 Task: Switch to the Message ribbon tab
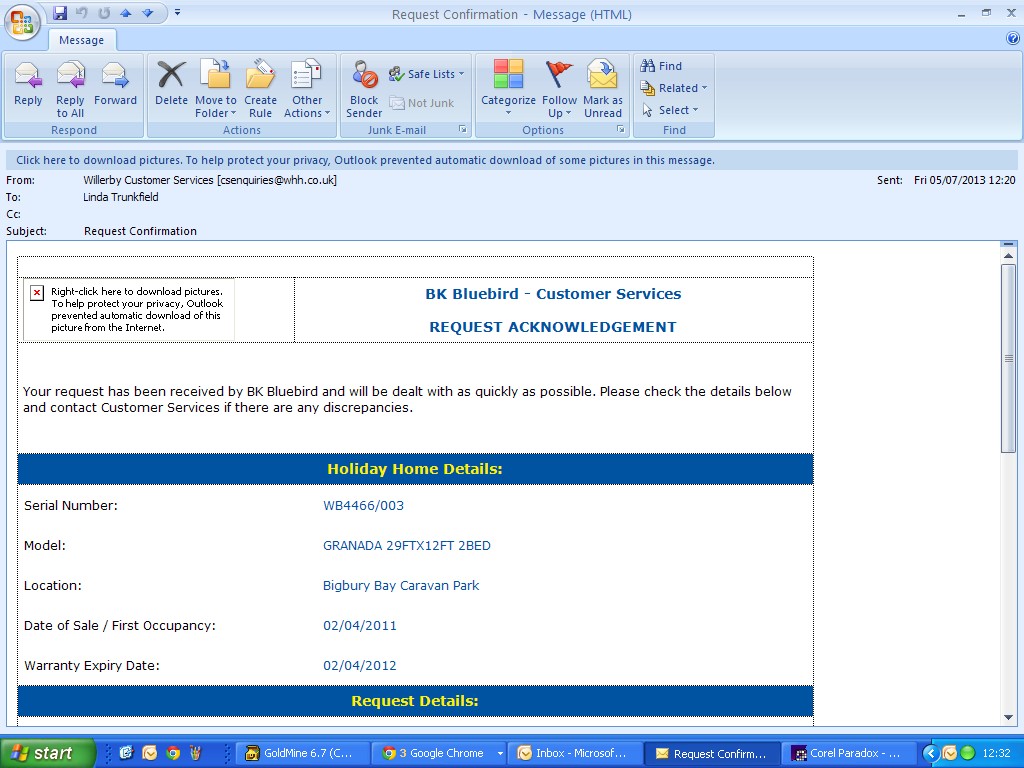tap(82, 40)
